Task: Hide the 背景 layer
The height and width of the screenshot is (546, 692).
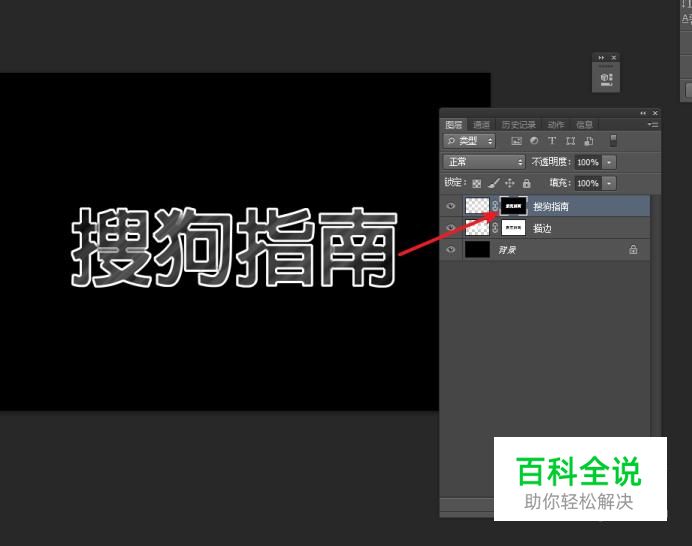Action: pos(451,249)
